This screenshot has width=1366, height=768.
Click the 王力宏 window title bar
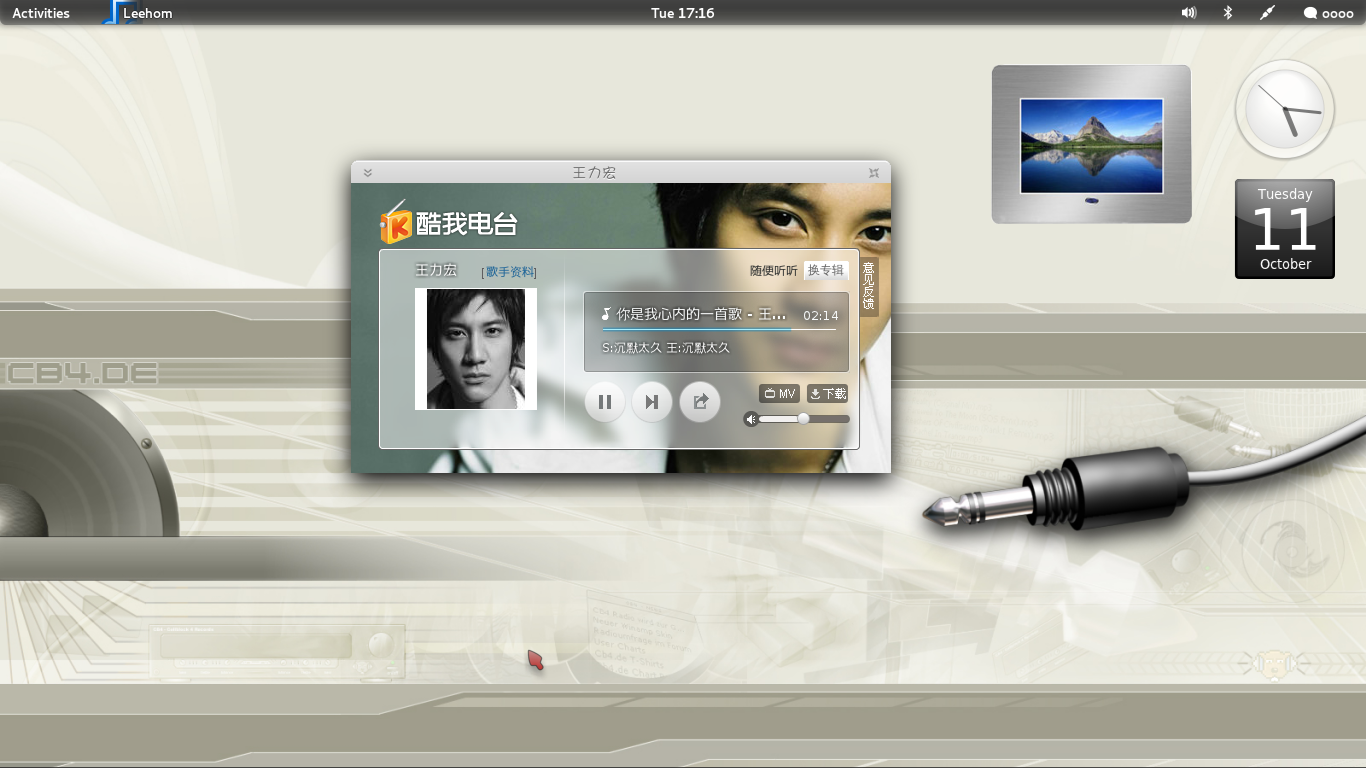coord(620,172)
